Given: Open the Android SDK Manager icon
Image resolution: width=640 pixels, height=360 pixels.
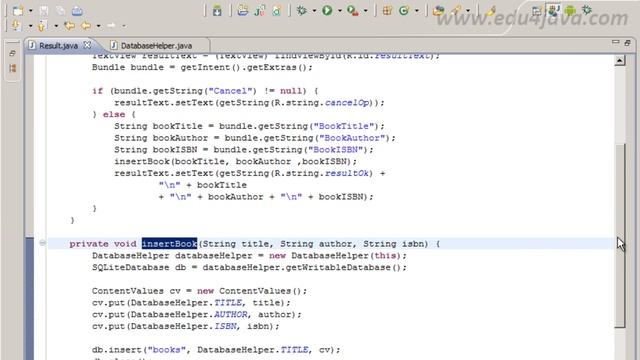Looking at the screenshot, I should [217, 11].
